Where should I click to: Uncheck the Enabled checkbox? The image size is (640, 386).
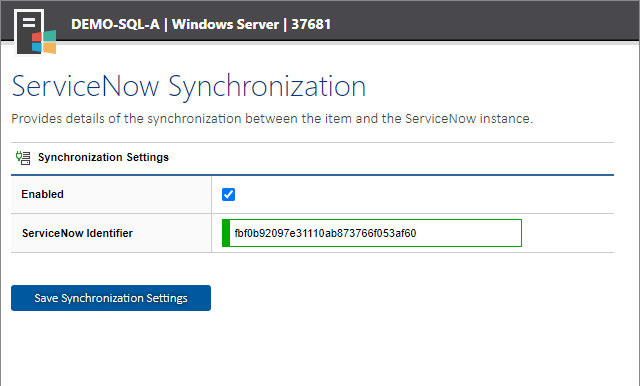229,195
